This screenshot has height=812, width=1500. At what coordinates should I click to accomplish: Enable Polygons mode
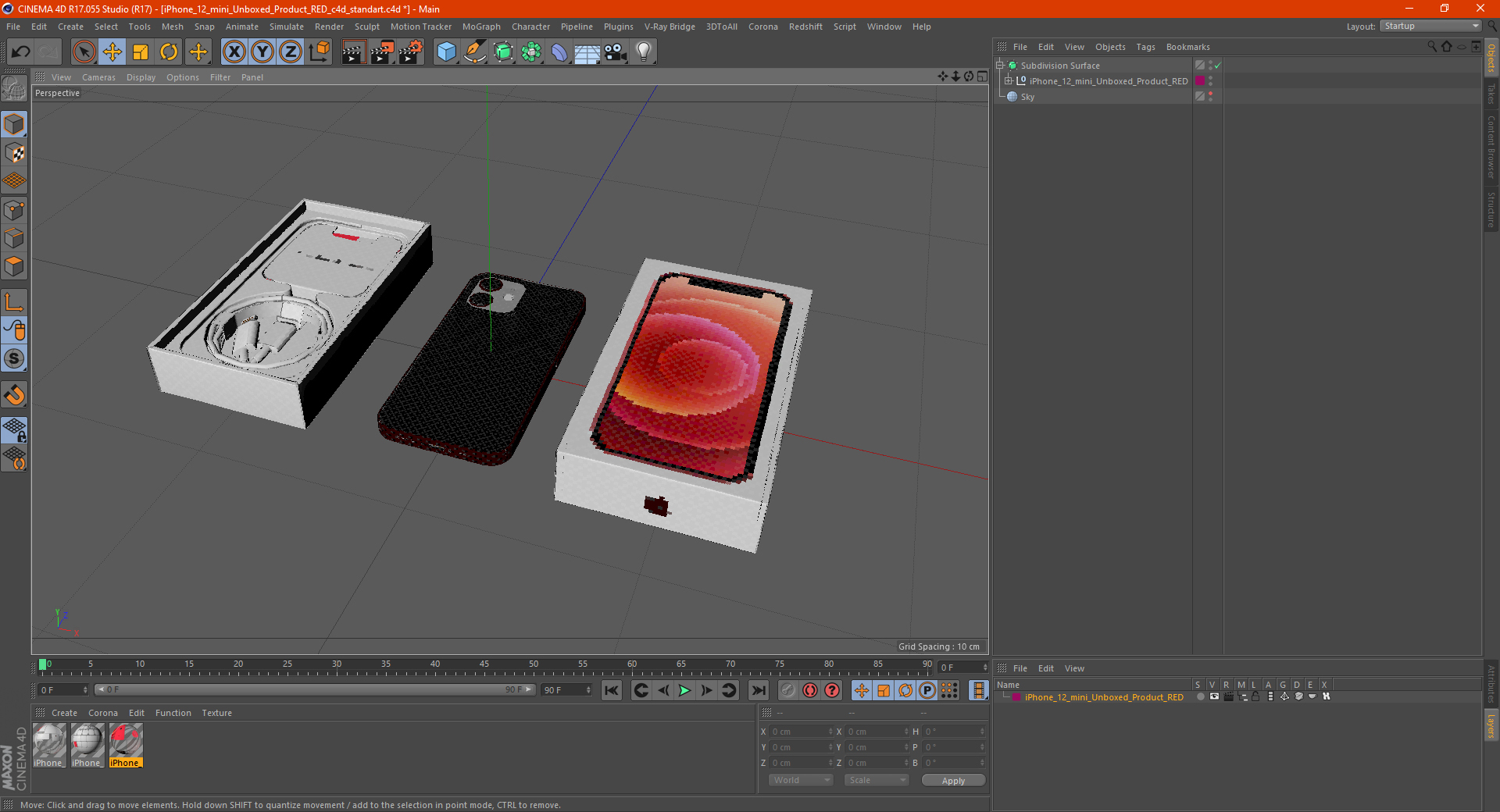coord(15,266)
